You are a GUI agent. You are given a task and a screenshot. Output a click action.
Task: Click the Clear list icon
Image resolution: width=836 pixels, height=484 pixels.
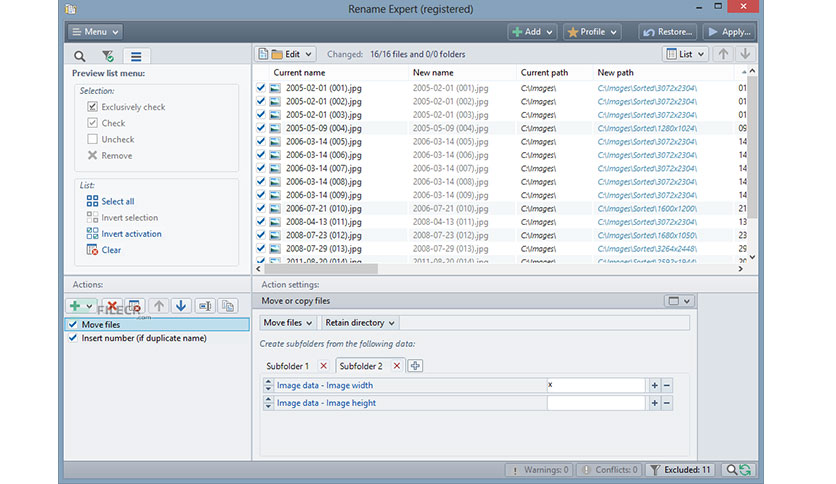coord(92,249)
